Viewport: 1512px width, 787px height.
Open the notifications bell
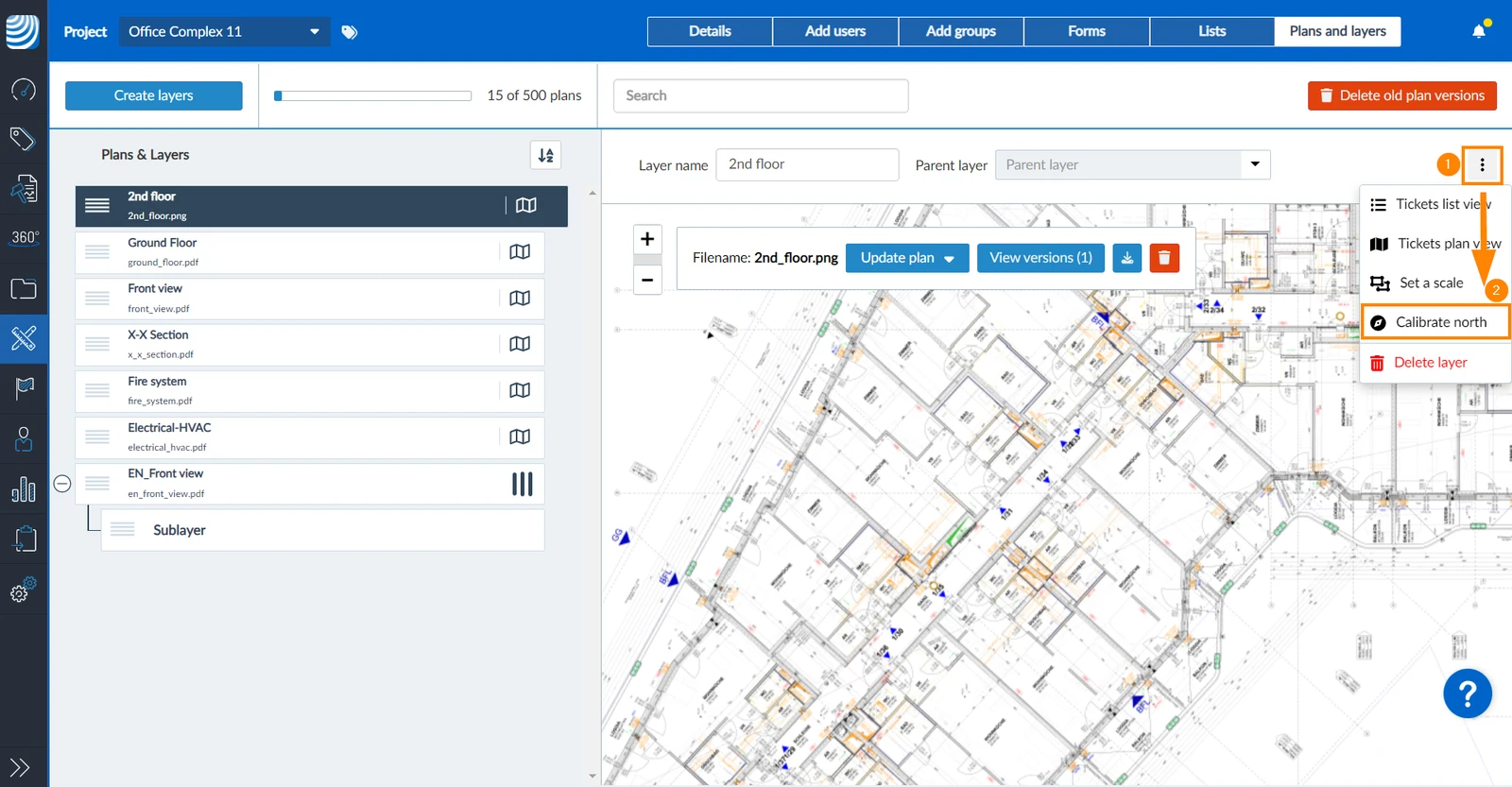click(x=1479, y=31)
